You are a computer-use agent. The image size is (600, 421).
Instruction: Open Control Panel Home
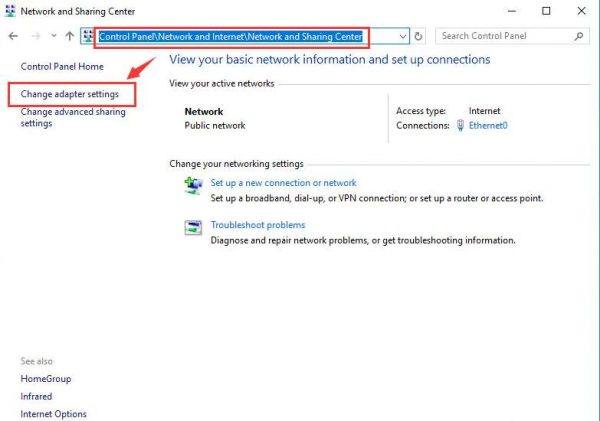(62, 67)
